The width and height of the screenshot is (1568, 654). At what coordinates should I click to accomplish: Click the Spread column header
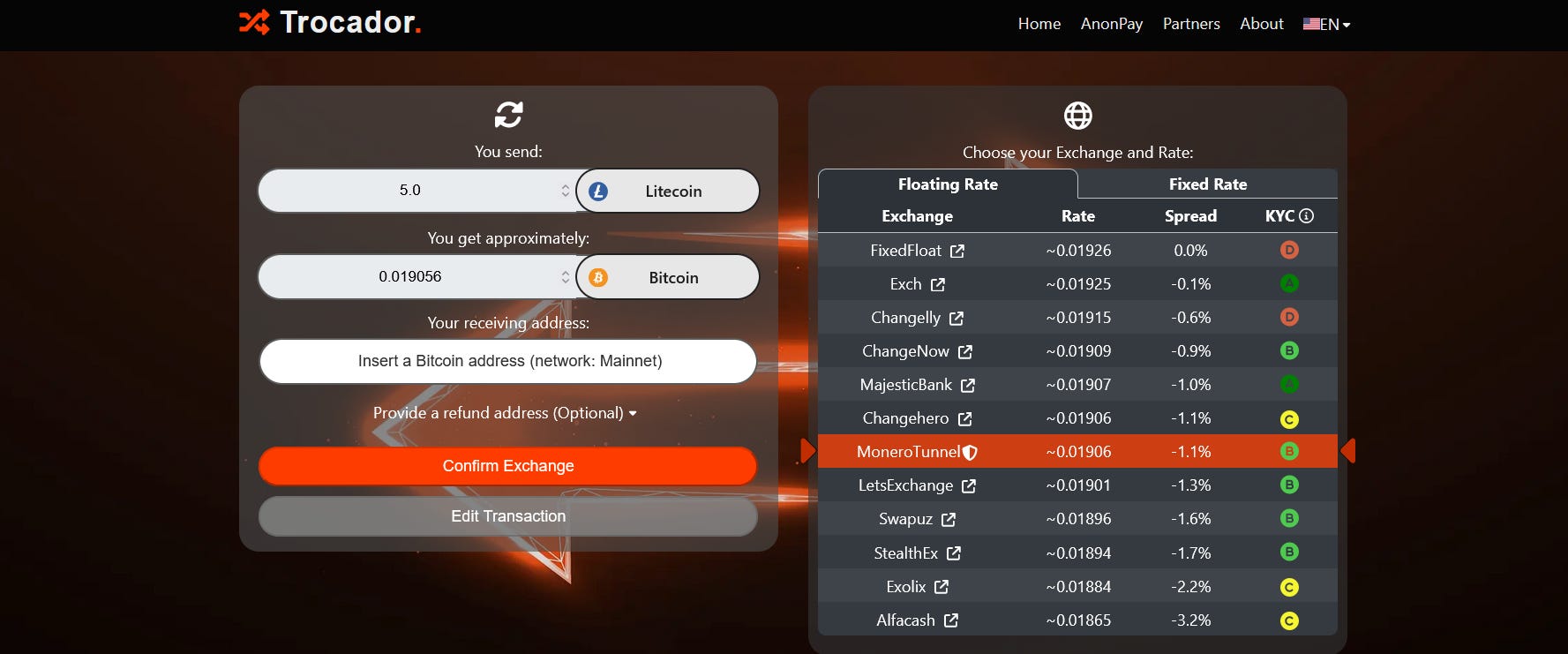click(1190, 216)
